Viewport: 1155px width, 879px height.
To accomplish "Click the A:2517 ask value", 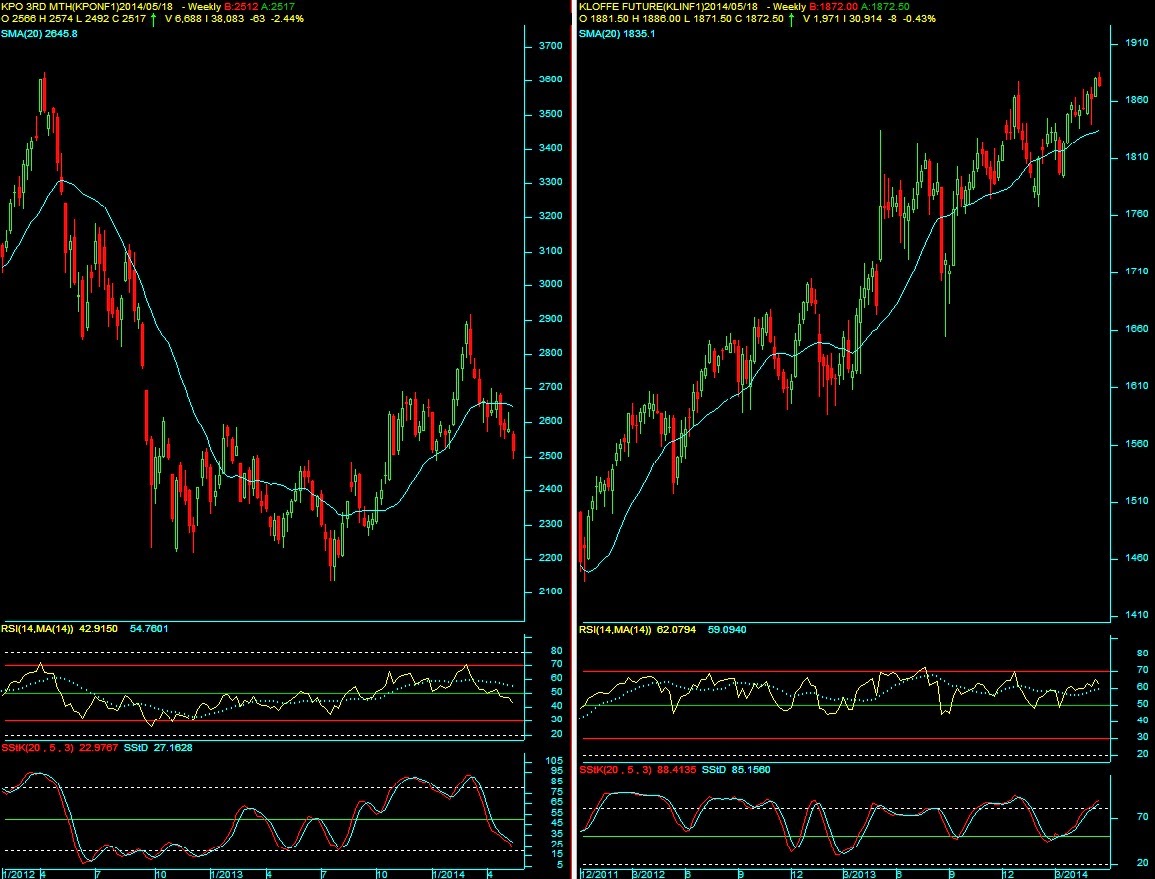I will (x=278, y=7).
